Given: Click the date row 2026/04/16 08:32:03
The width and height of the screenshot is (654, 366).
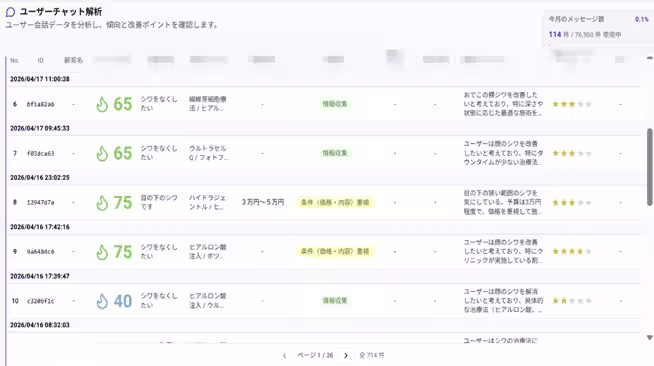Looking at the screenshot, I should (40, 325).
